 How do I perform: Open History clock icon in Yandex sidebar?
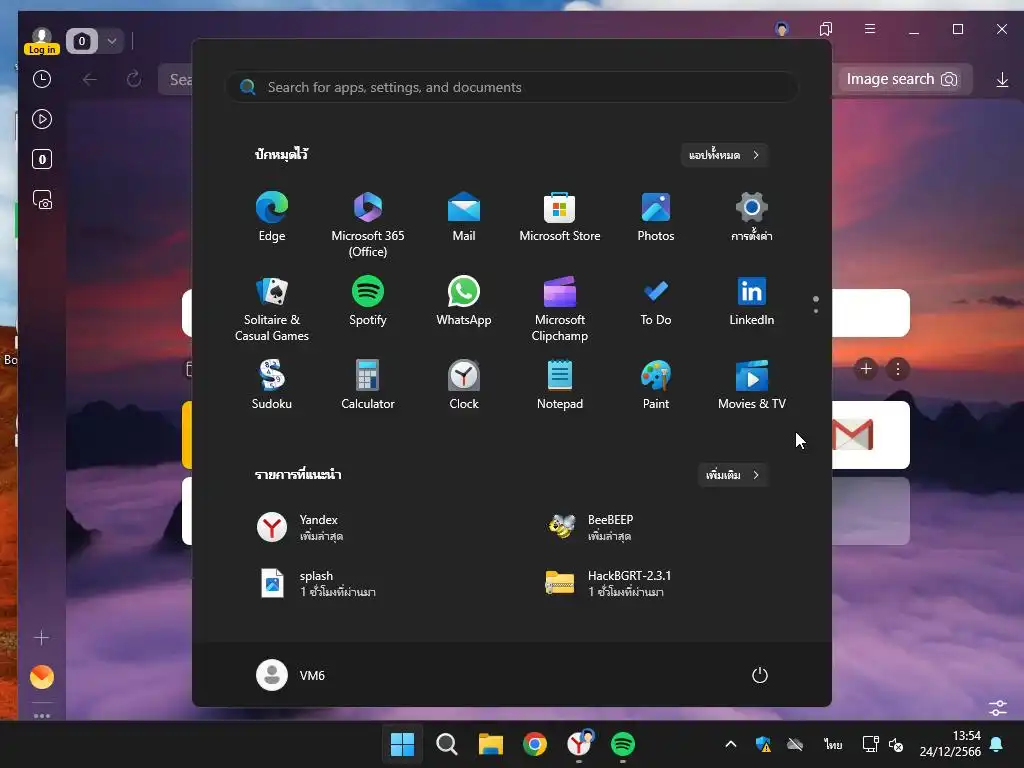pos(42,79)
